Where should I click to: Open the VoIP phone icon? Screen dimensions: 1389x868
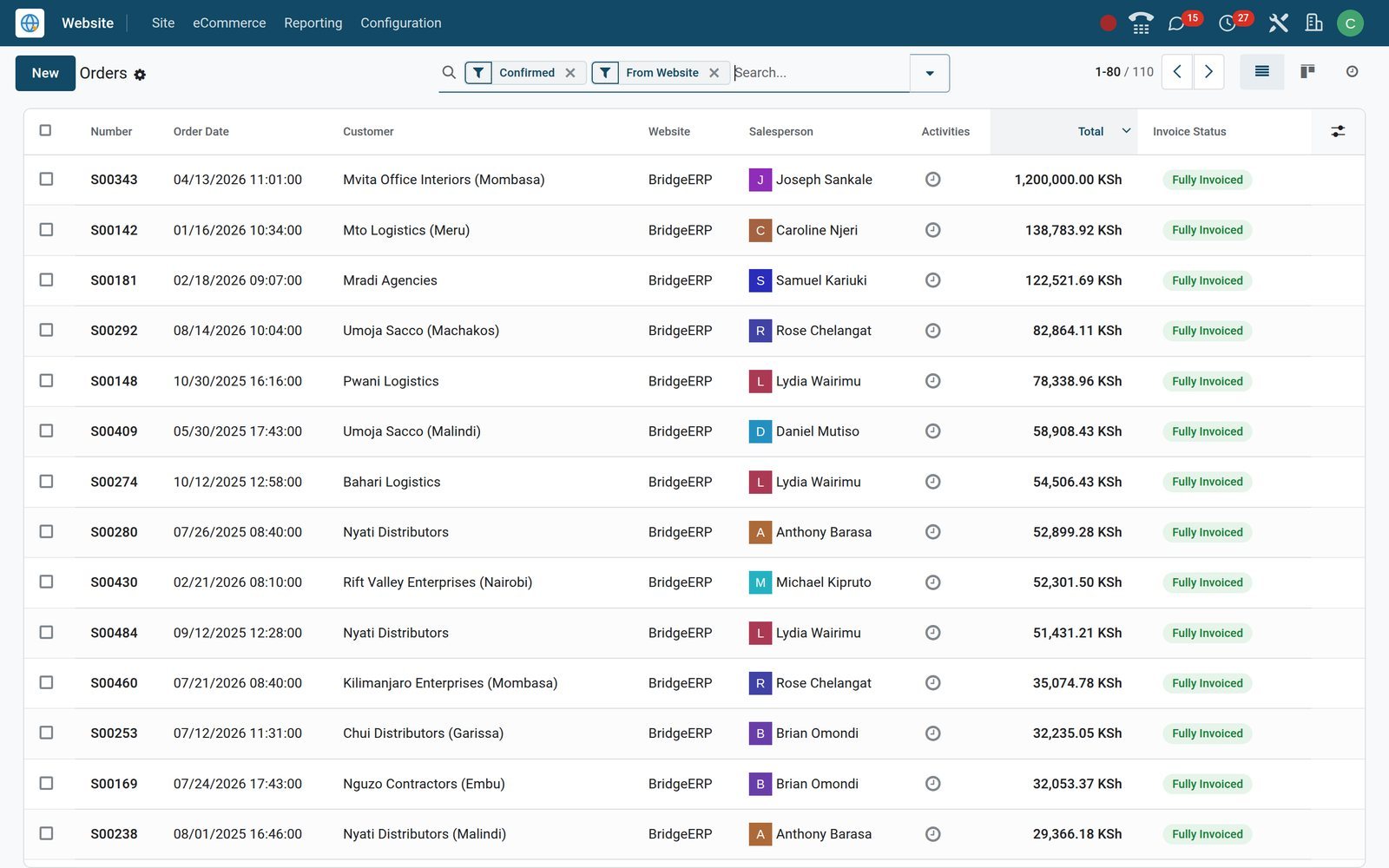coord(1141,23)
